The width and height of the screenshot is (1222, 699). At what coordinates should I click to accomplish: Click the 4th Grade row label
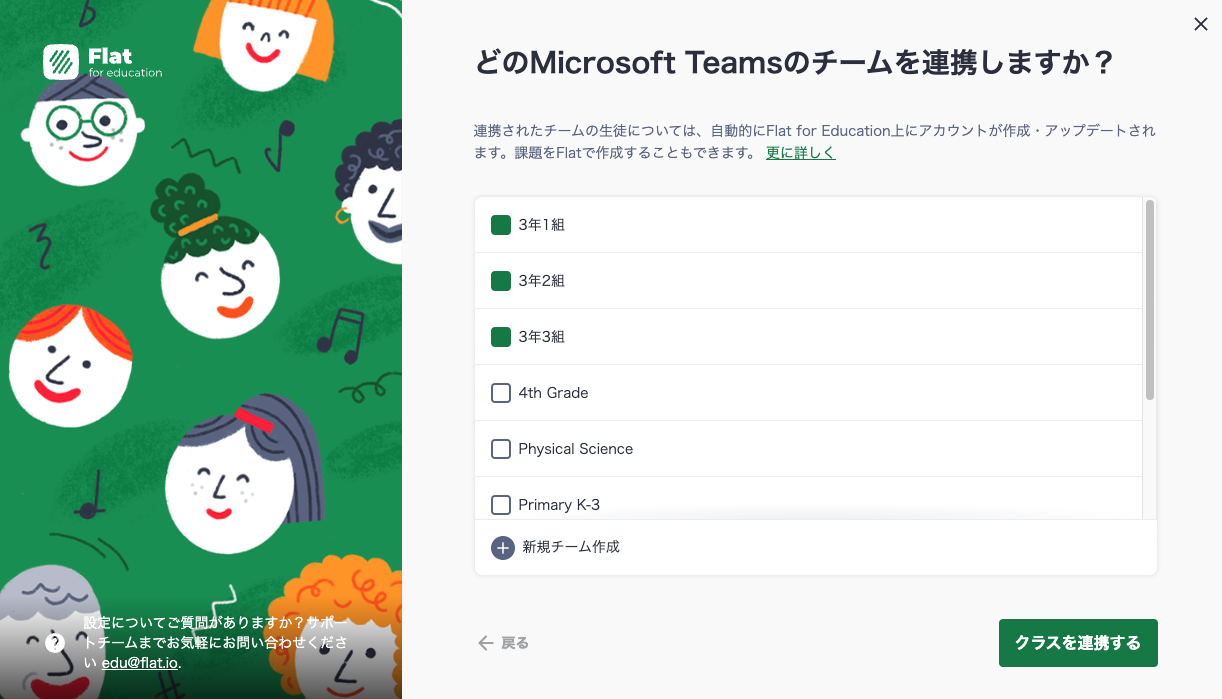pyautogui.click(x=551, y=393)
